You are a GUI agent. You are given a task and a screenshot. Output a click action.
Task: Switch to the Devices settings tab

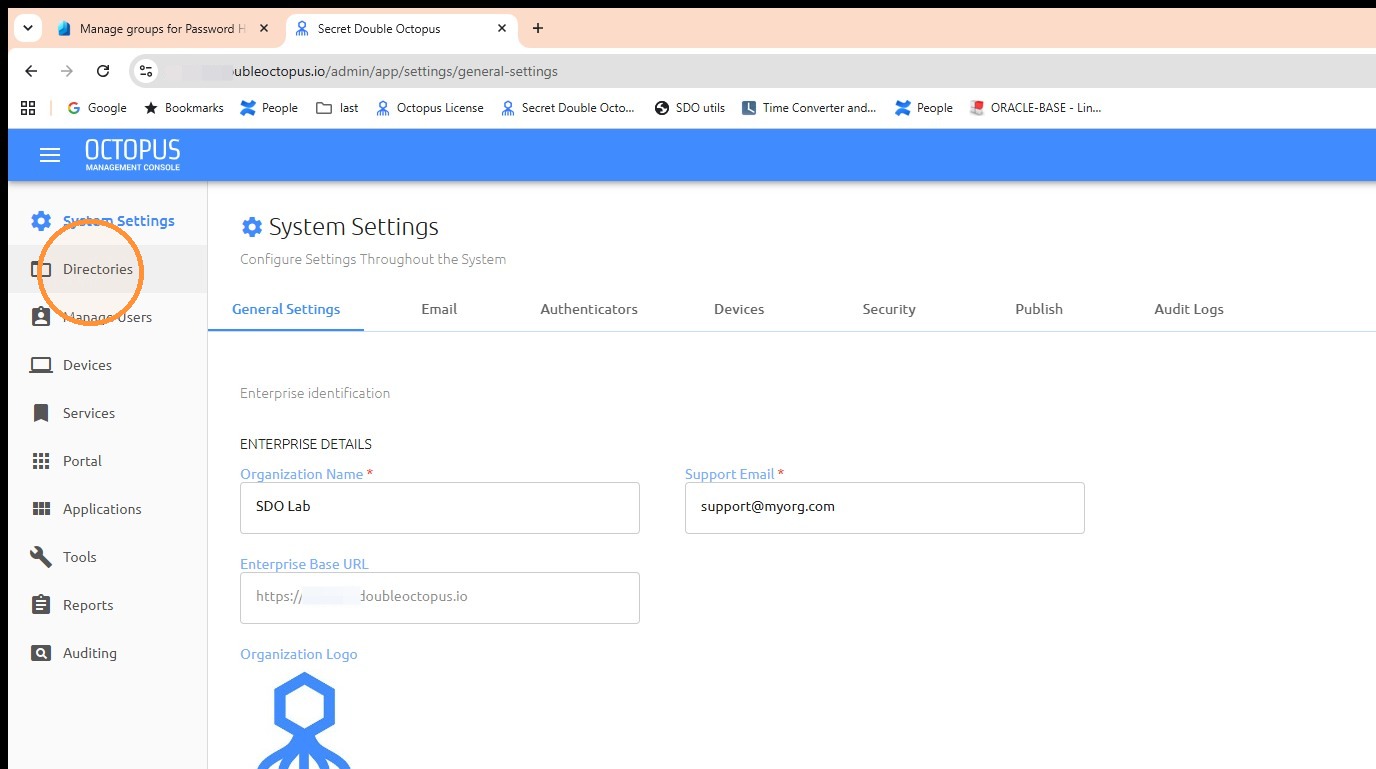click(739, 309)
